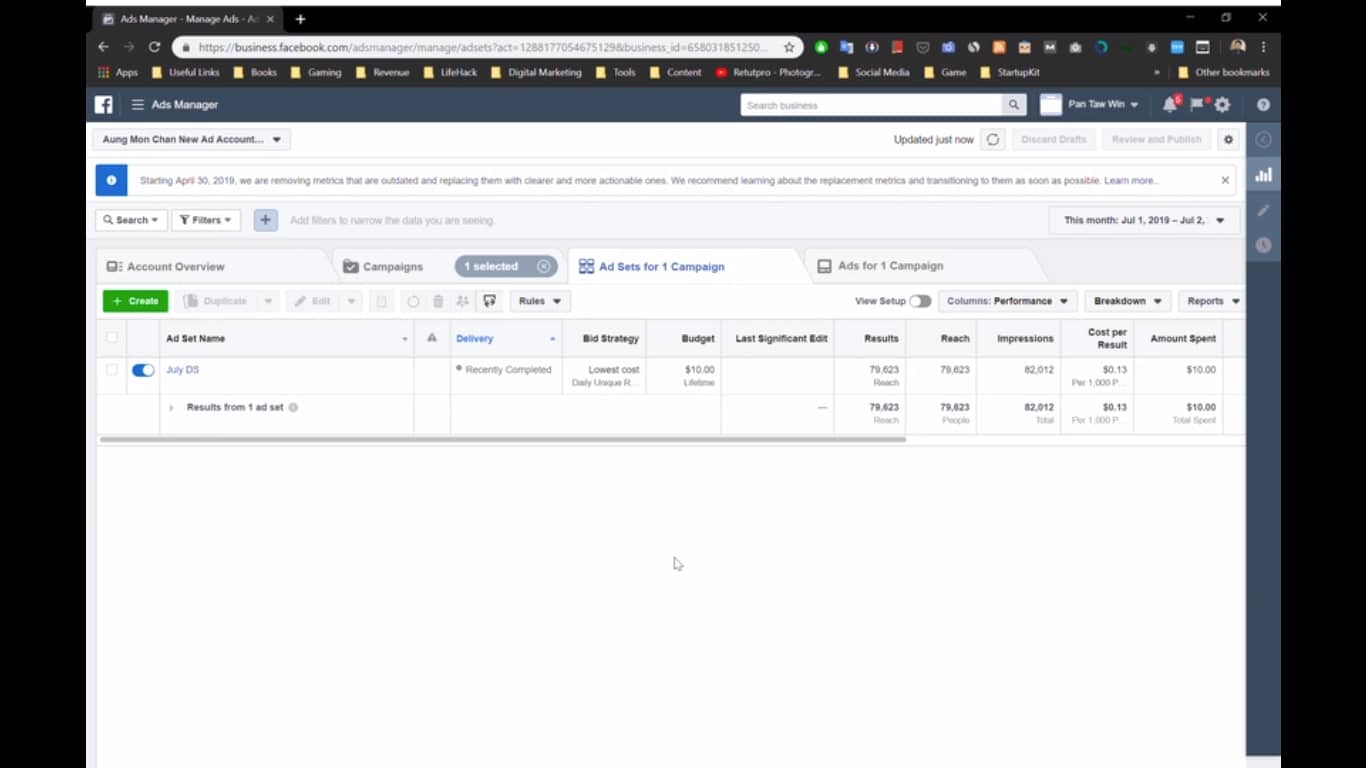Clear the 1 selected pill

tap(543, 266)
